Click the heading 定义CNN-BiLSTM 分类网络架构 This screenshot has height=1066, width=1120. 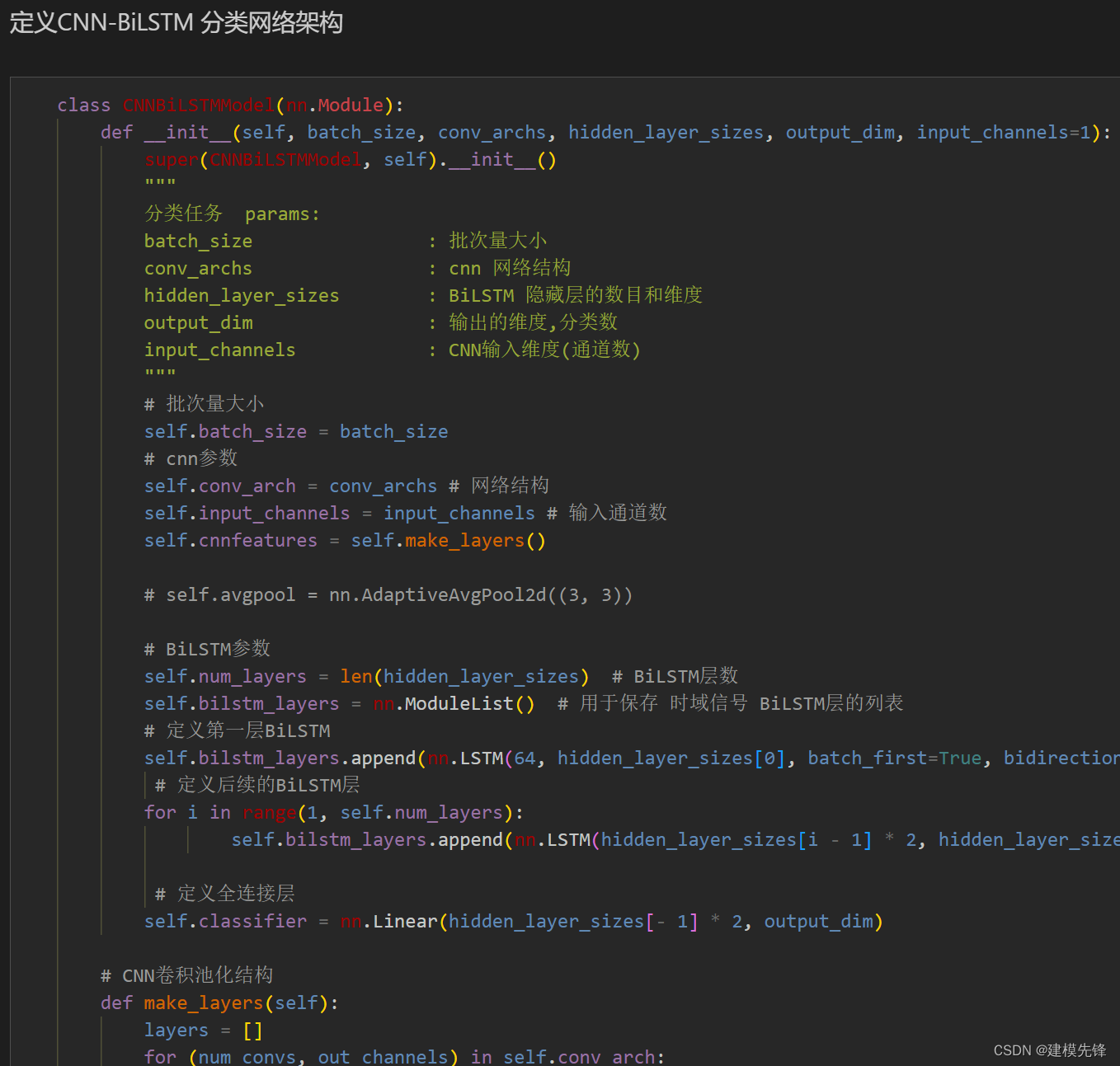[176, 24]
